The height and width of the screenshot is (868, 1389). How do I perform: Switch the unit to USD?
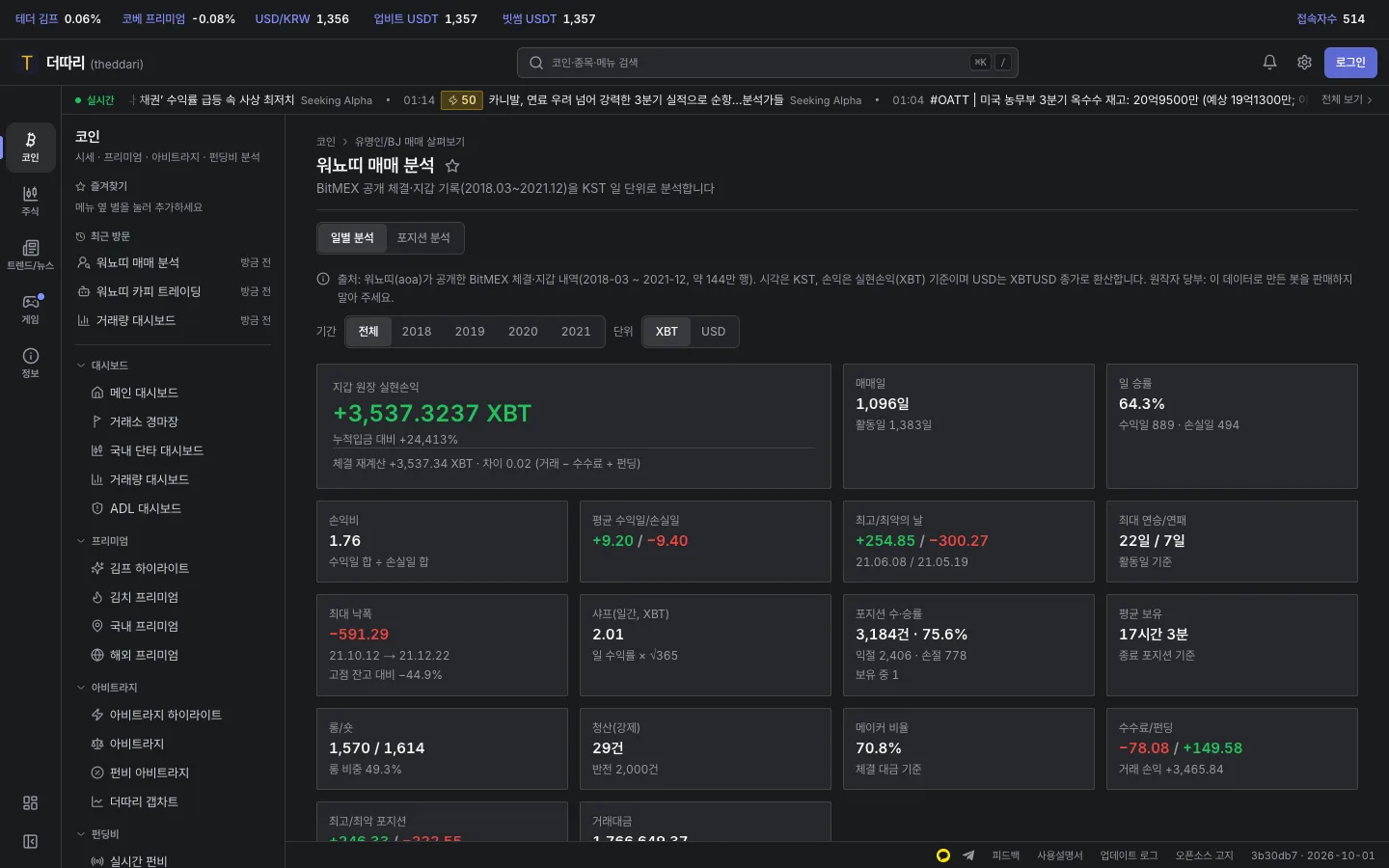click(714, 332)
